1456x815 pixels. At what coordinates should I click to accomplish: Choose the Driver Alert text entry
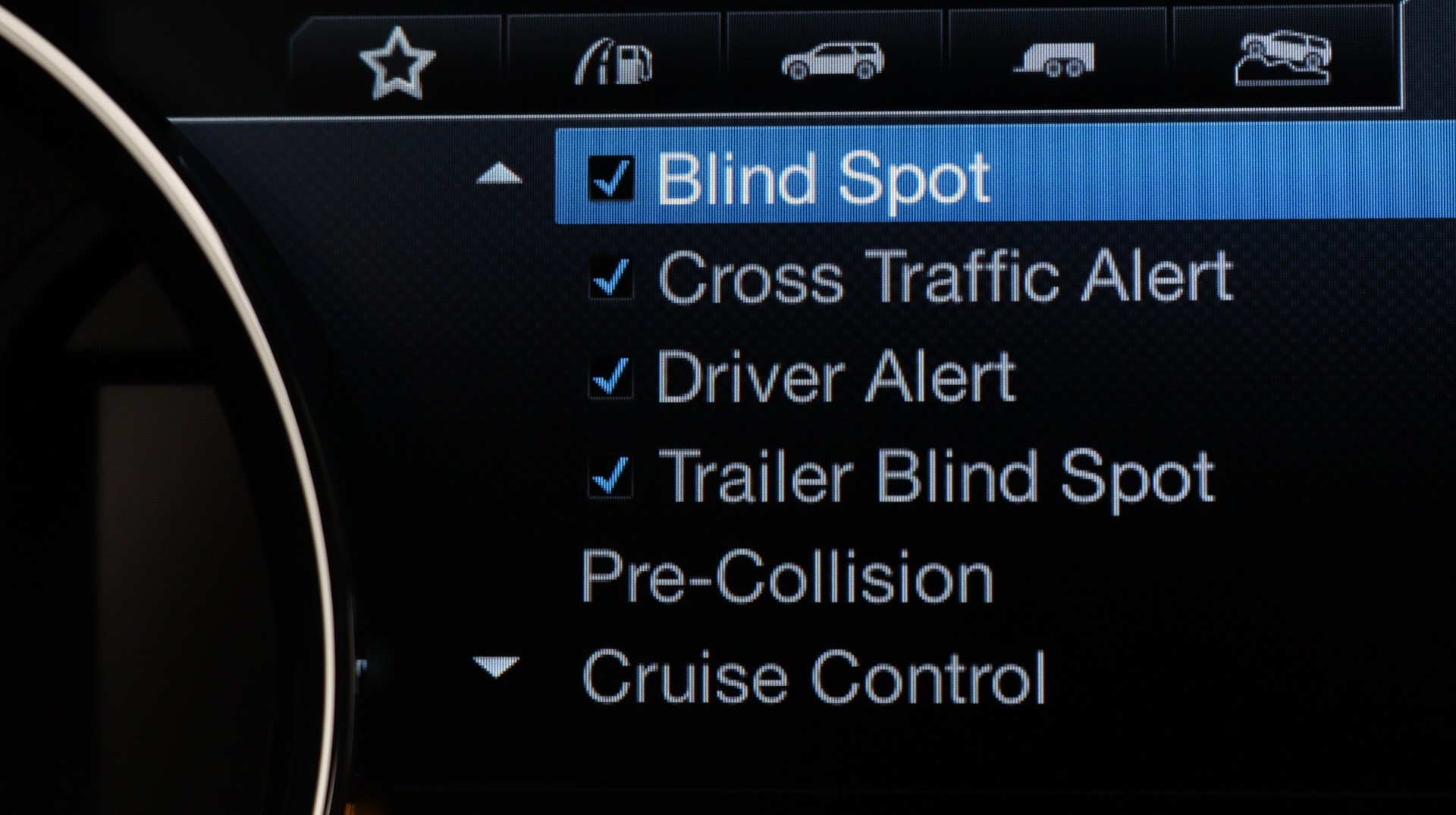coord(836,376)
